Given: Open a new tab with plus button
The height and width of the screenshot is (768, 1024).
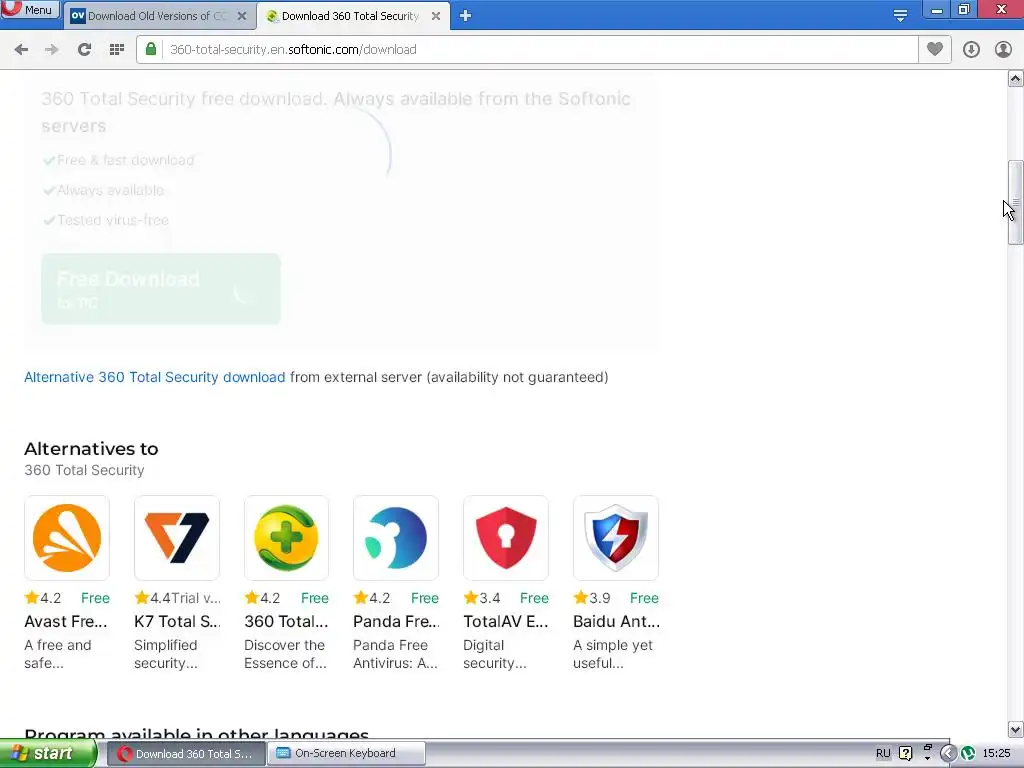Looking at the screenshot, I should click(x=465, y=16).
